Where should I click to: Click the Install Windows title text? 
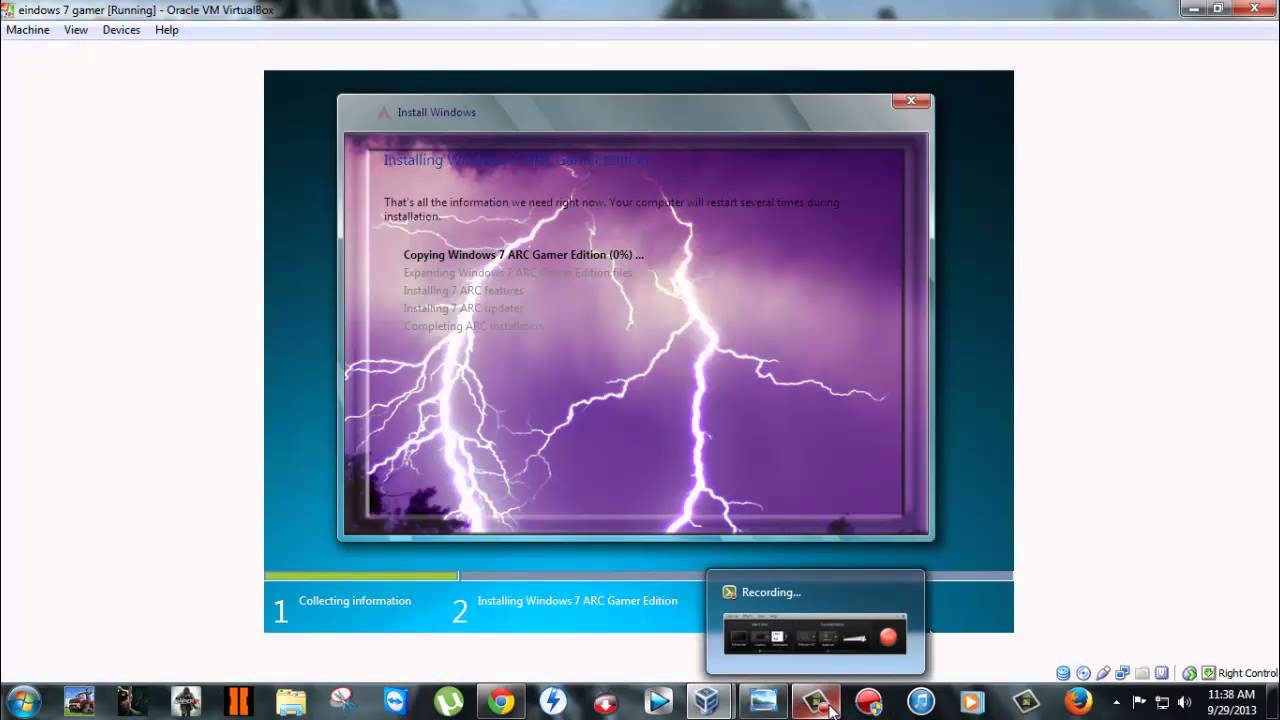[x=436, y=112]
